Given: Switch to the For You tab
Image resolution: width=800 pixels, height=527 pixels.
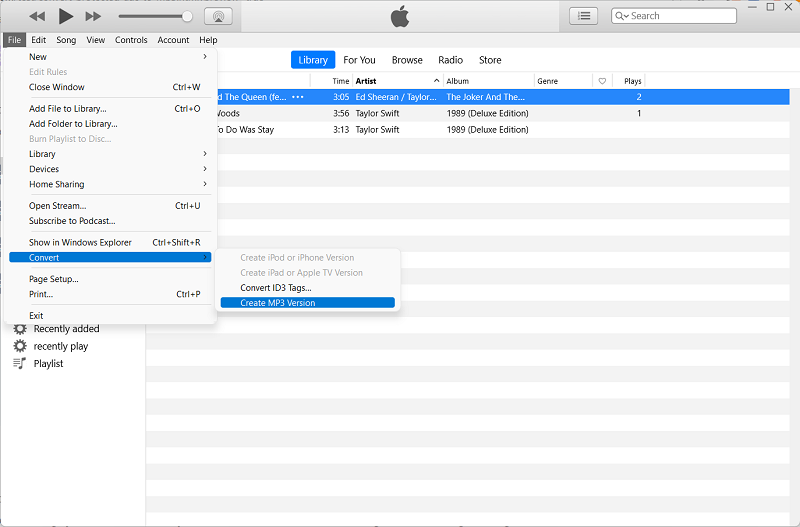Looking at the screenshot, I should [359, 60].
